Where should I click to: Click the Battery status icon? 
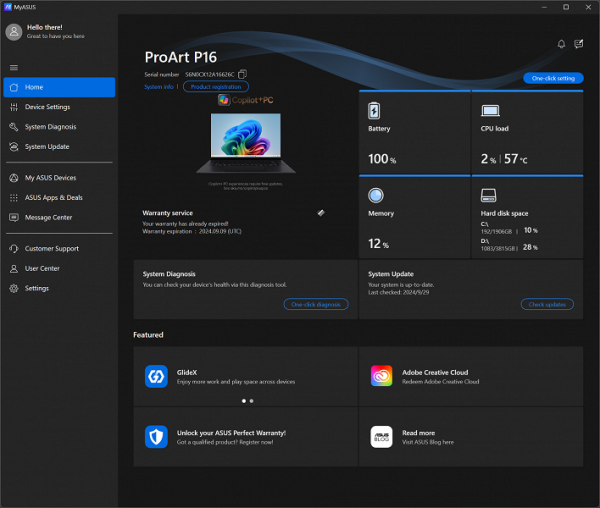pyautogui.click(x=376, y=111)
